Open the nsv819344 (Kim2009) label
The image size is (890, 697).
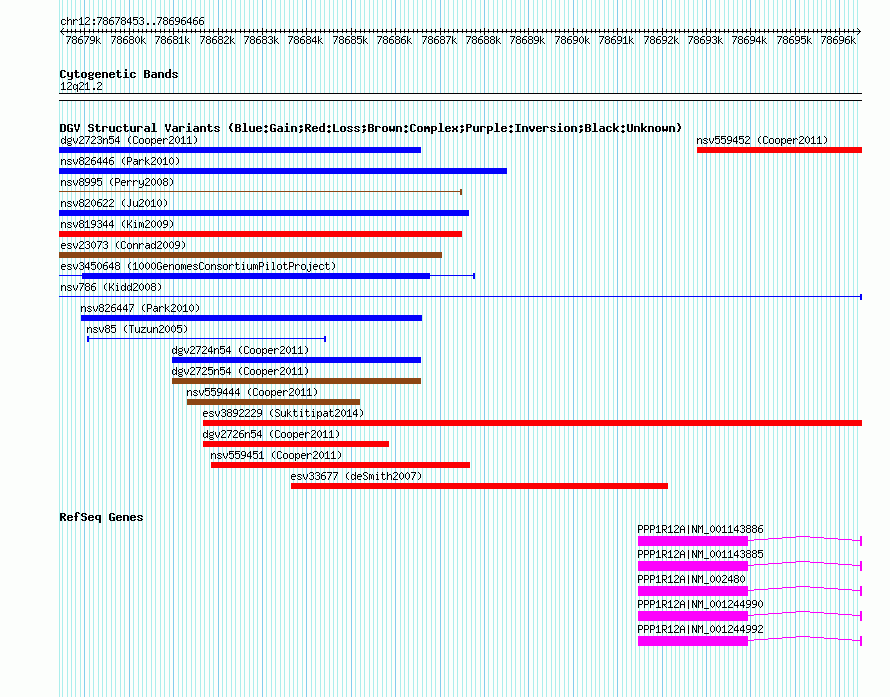(x=117, y=224)
